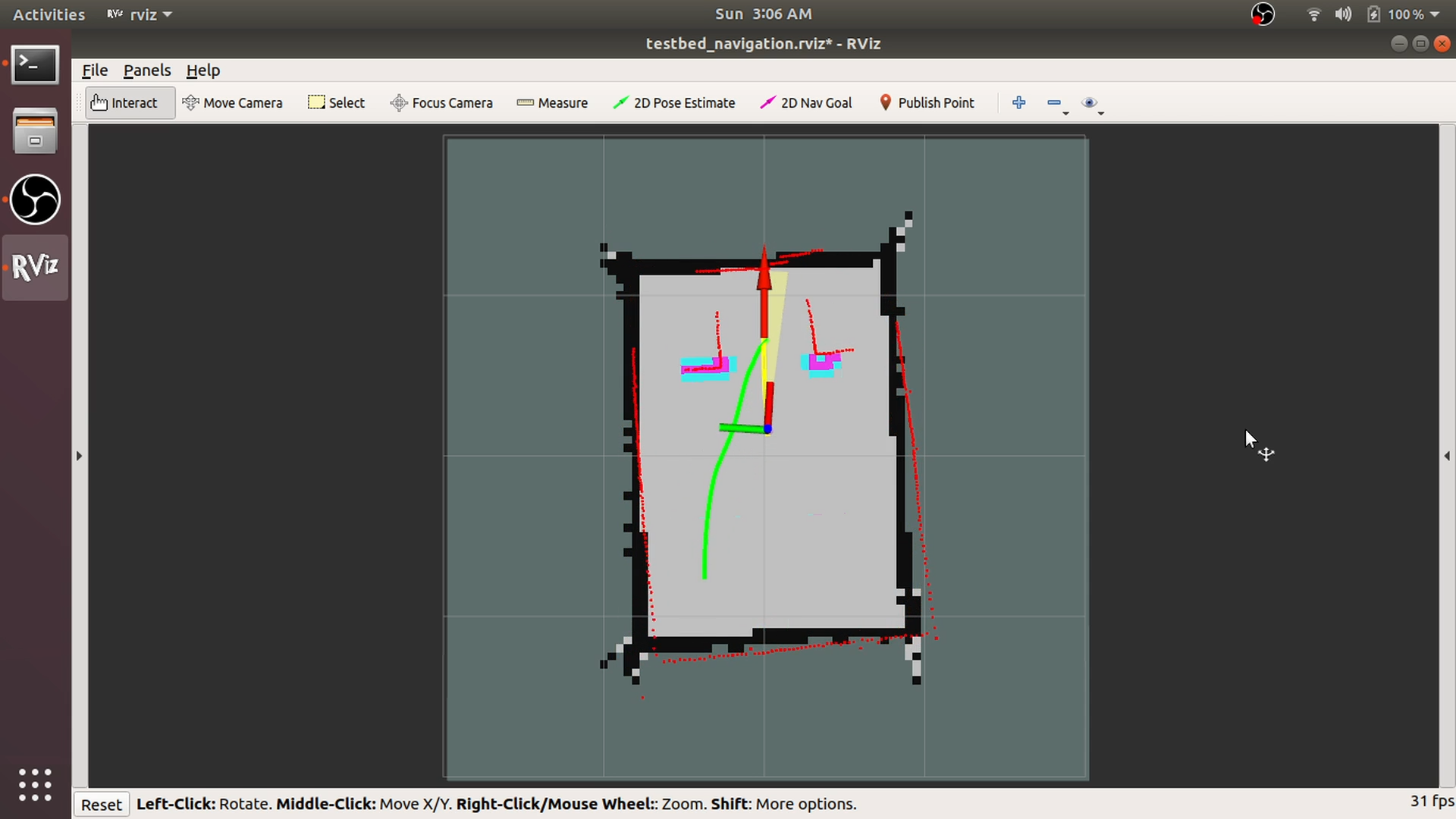Click the blue plus add-tool icon
Viewport: 1456px width, 819px height.
1018,102
